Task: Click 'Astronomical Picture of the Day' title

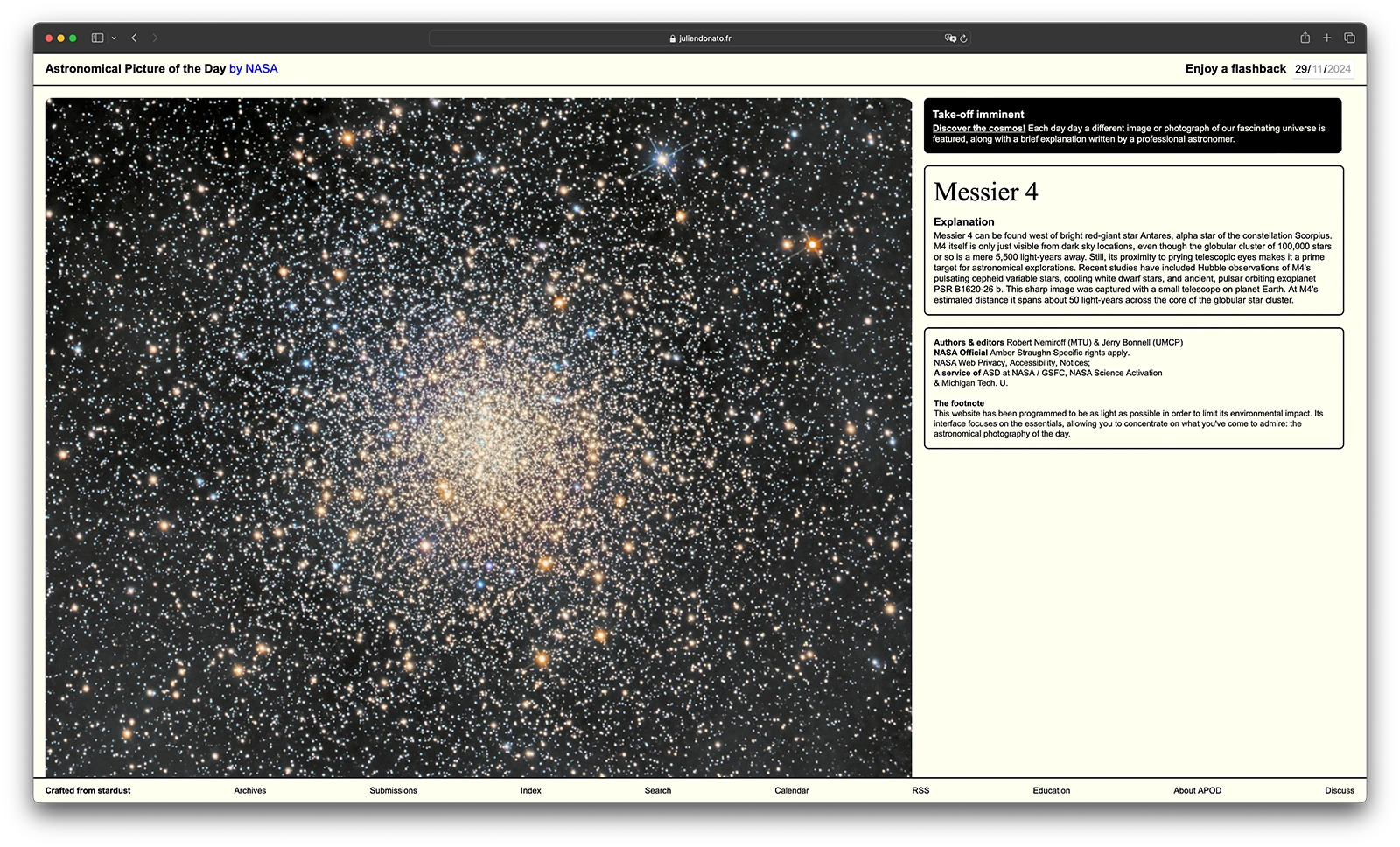Action: (x=136, y=68)
